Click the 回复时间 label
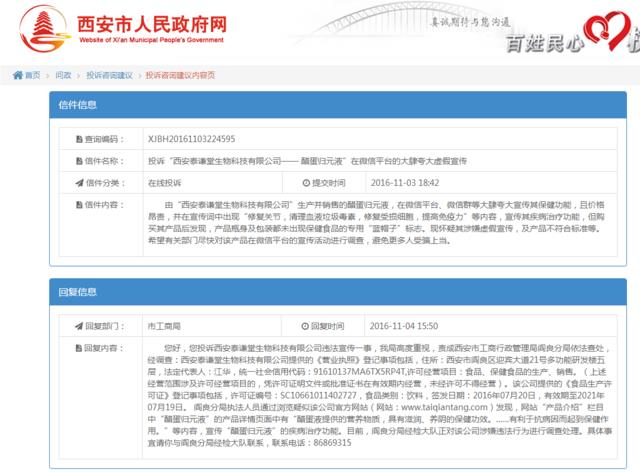The height and width of the screenshot is (473, 640). [x=327, y=326]
